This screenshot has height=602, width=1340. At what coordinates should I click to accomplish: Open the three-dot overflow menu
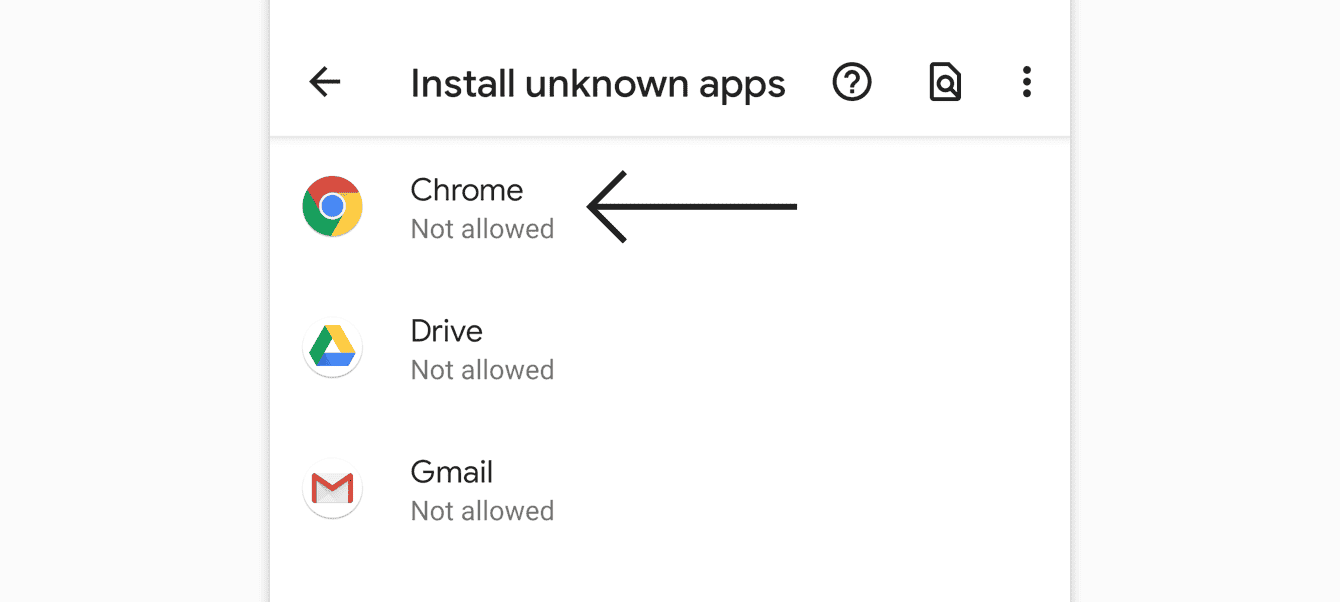[x=1026, y=82]
